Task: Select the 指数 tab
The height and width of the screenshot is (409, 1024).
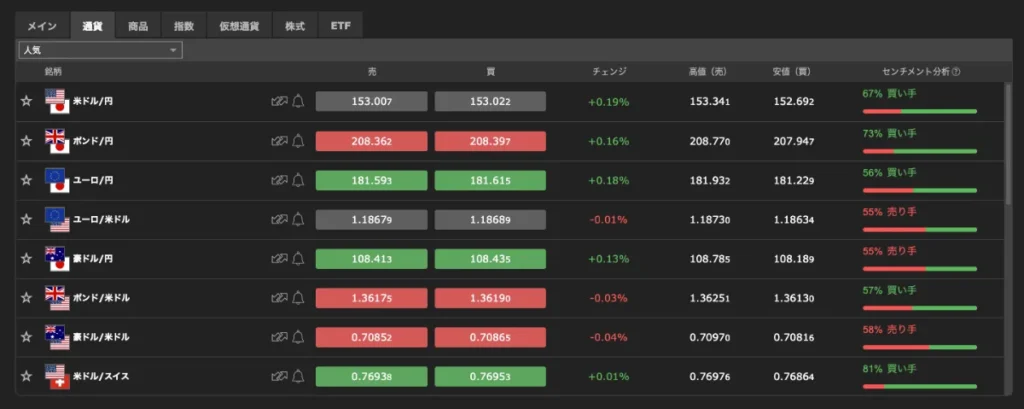Action: point(183,26)
